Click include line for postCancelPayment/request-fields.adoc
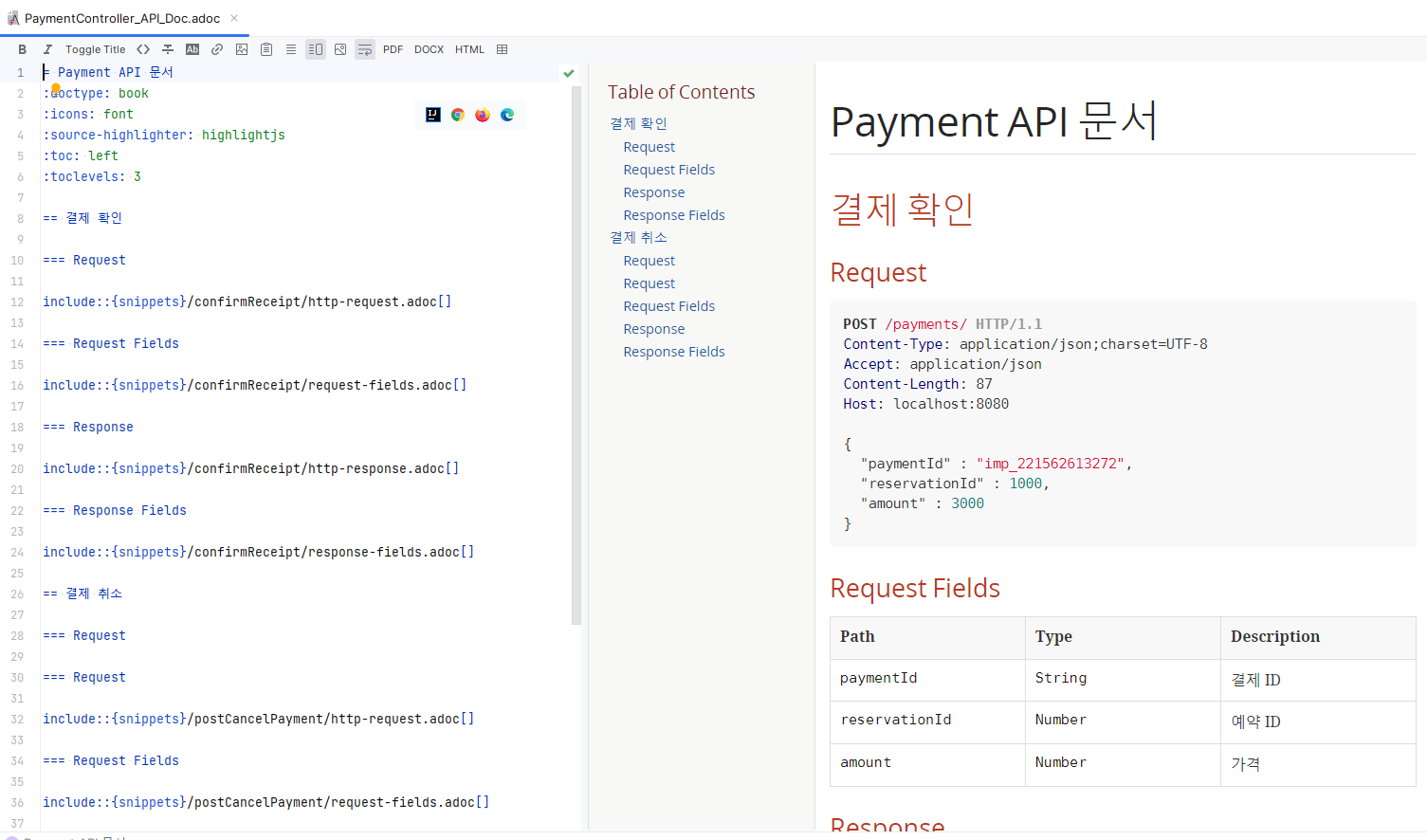The image size is (1427, 840). tap(266, 802)
